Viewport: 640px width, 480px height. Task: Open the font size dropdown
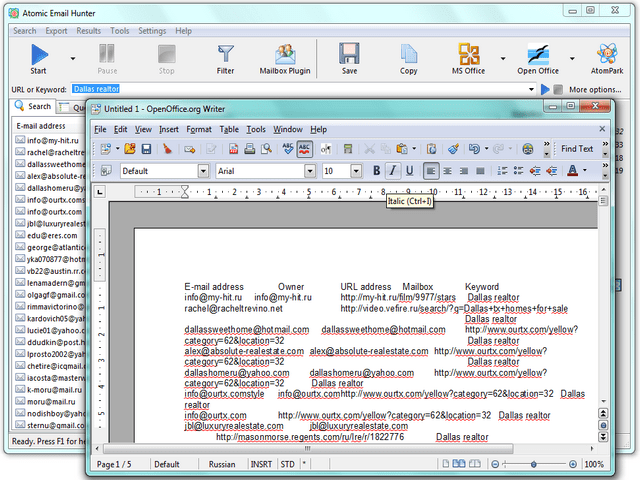[356, 171]
